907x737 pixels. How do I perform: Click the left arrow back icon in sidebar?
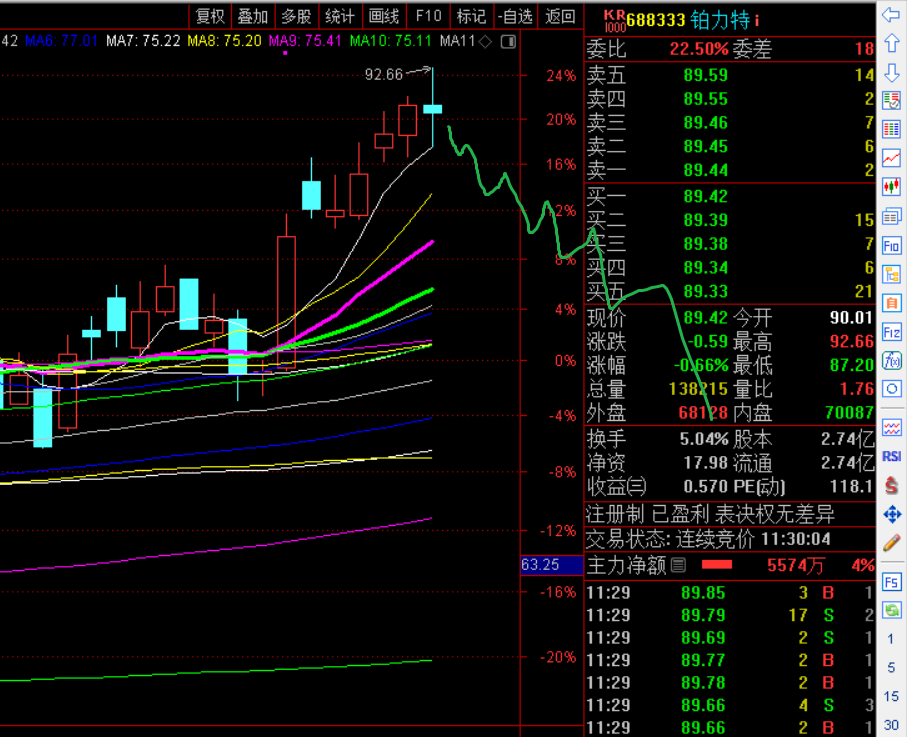click(x=891, y=14)
